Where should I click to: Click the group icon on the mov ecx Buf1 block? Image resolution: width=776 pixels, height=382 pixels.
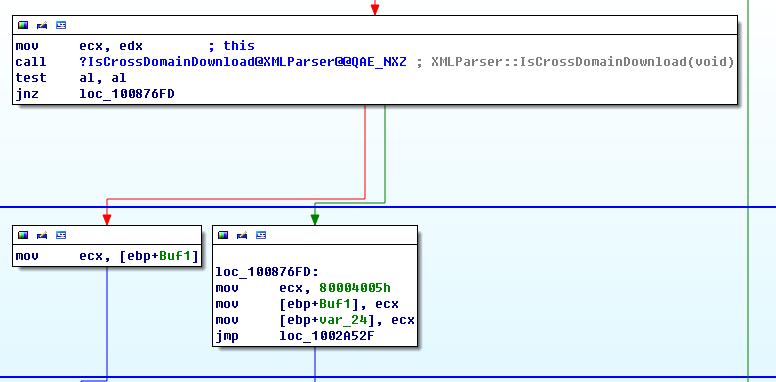61,235
